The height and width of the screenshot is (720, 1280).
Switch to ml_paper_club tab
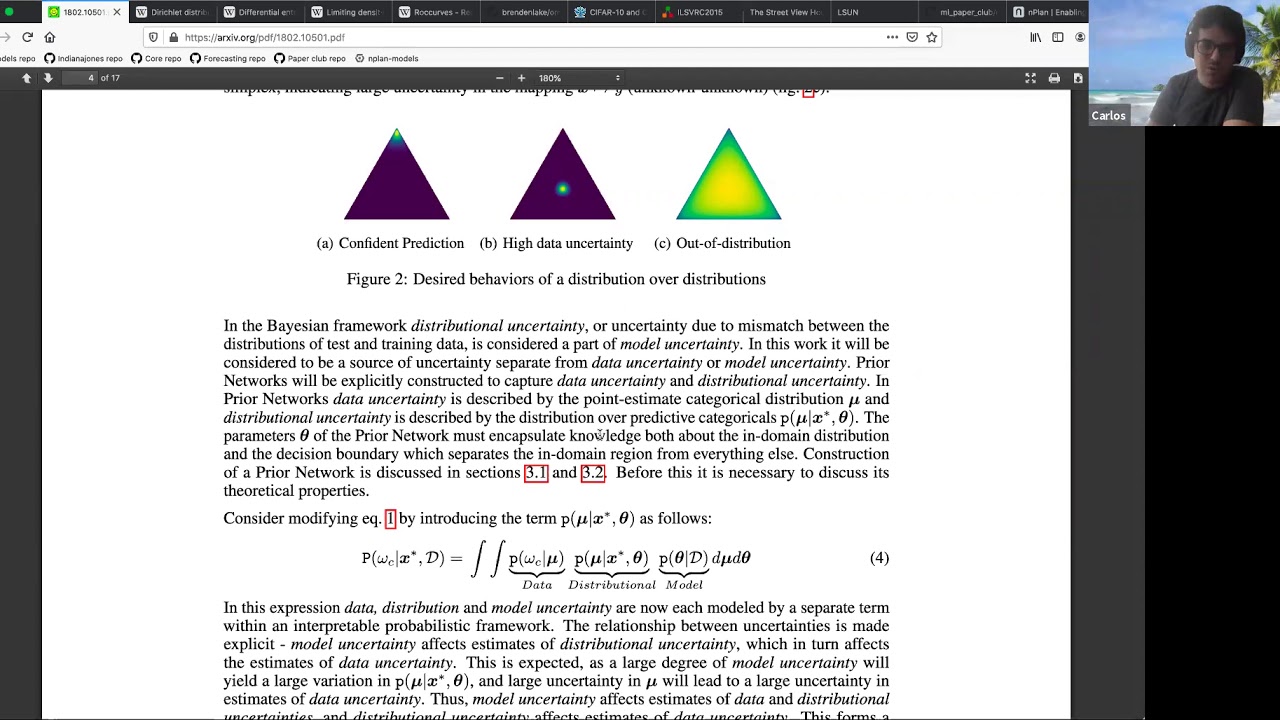(x=960, y=12)
